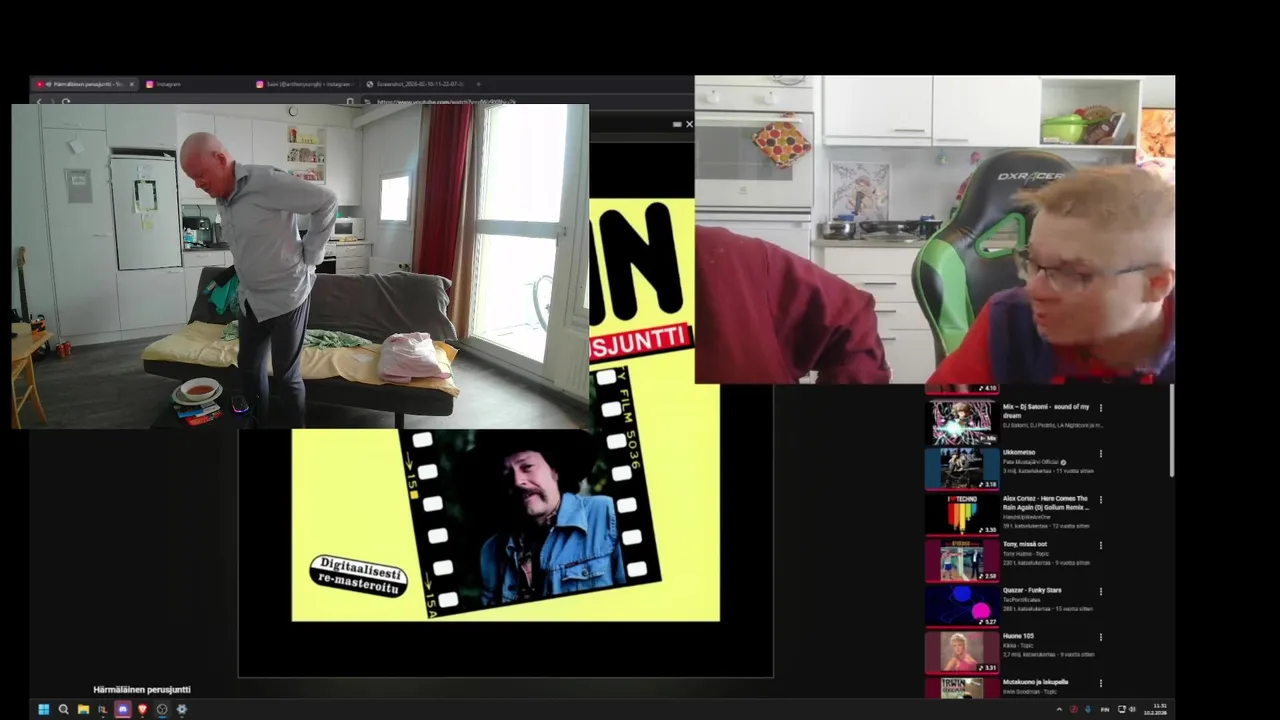Open options menu for Dj Satomi Mix
This screenshot has width=1280, height=720.
tap(1101, 408)
